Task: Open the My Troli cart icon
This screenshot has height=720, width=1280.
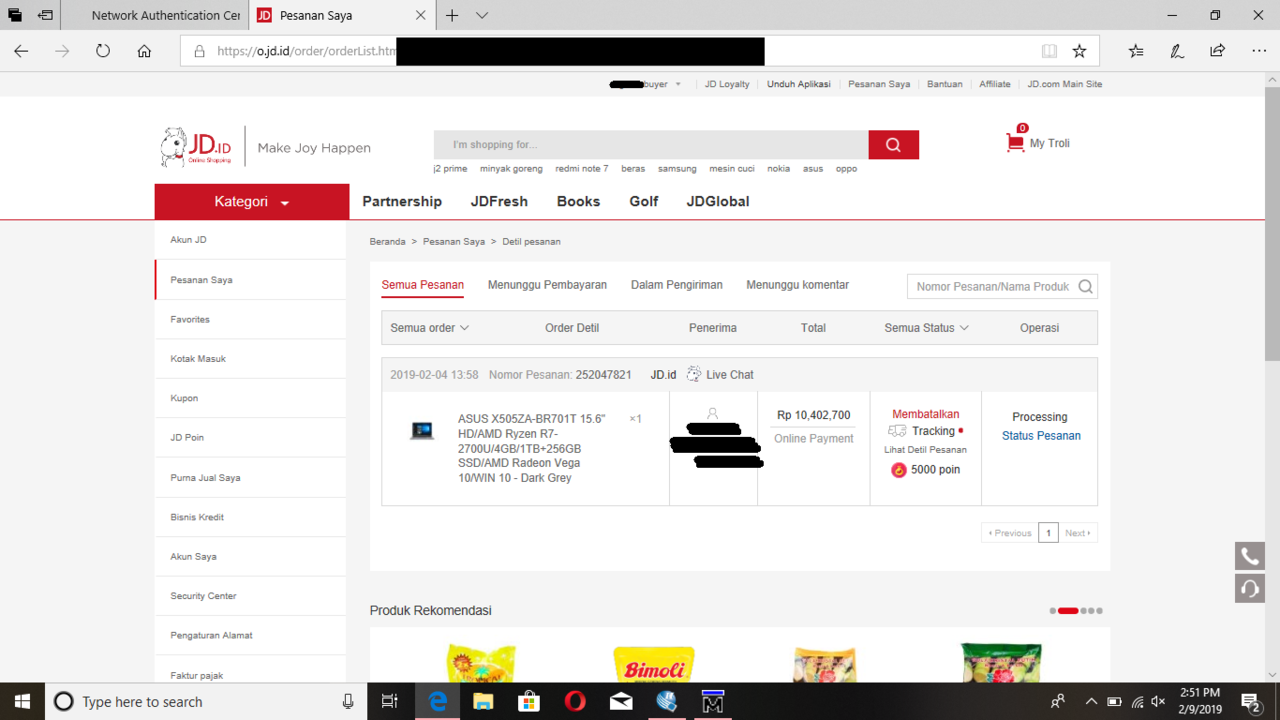Action: tap(1015, 142)
